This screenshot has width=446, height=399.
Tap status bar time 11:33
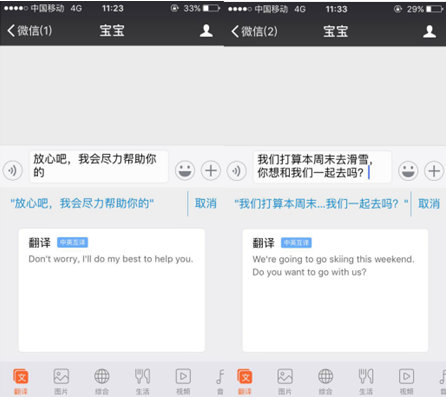(336, 9)
